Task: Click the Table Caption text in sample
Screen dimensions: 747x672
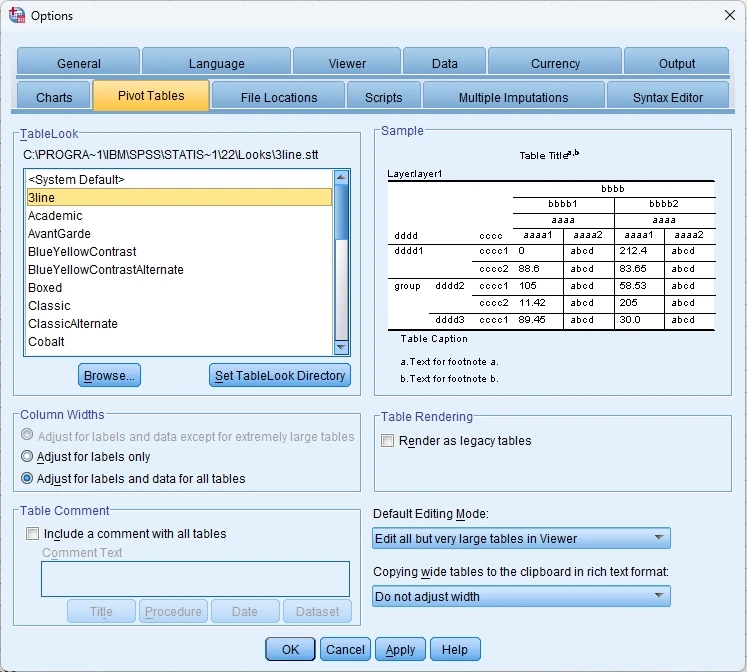Action: (434, 339)
